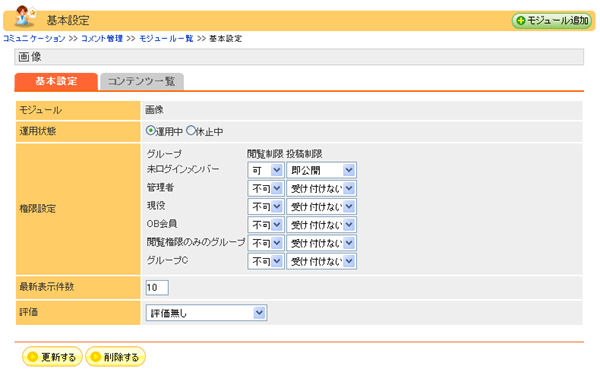Screen dimensions: 600x375
Task: Go to コメント管理 breadcrumb link
Action: click(102, 39)
